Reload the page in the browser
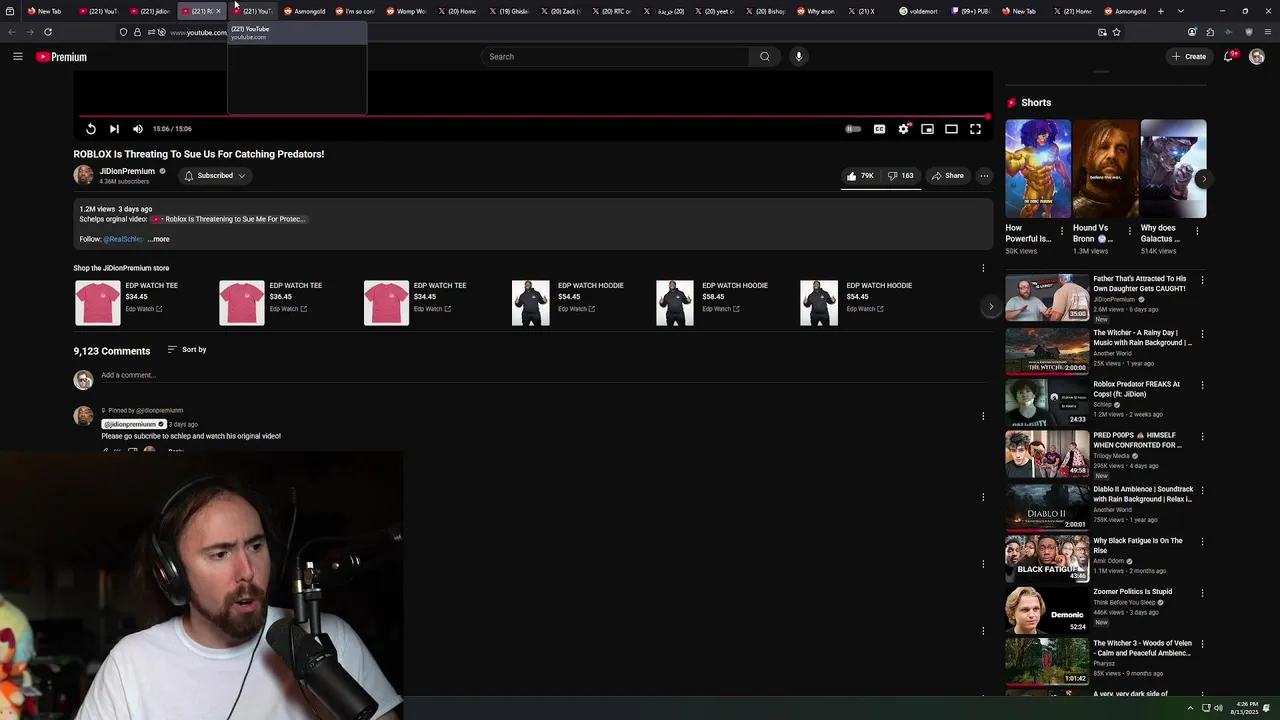 pyautogui.click(x=48, y=32)
